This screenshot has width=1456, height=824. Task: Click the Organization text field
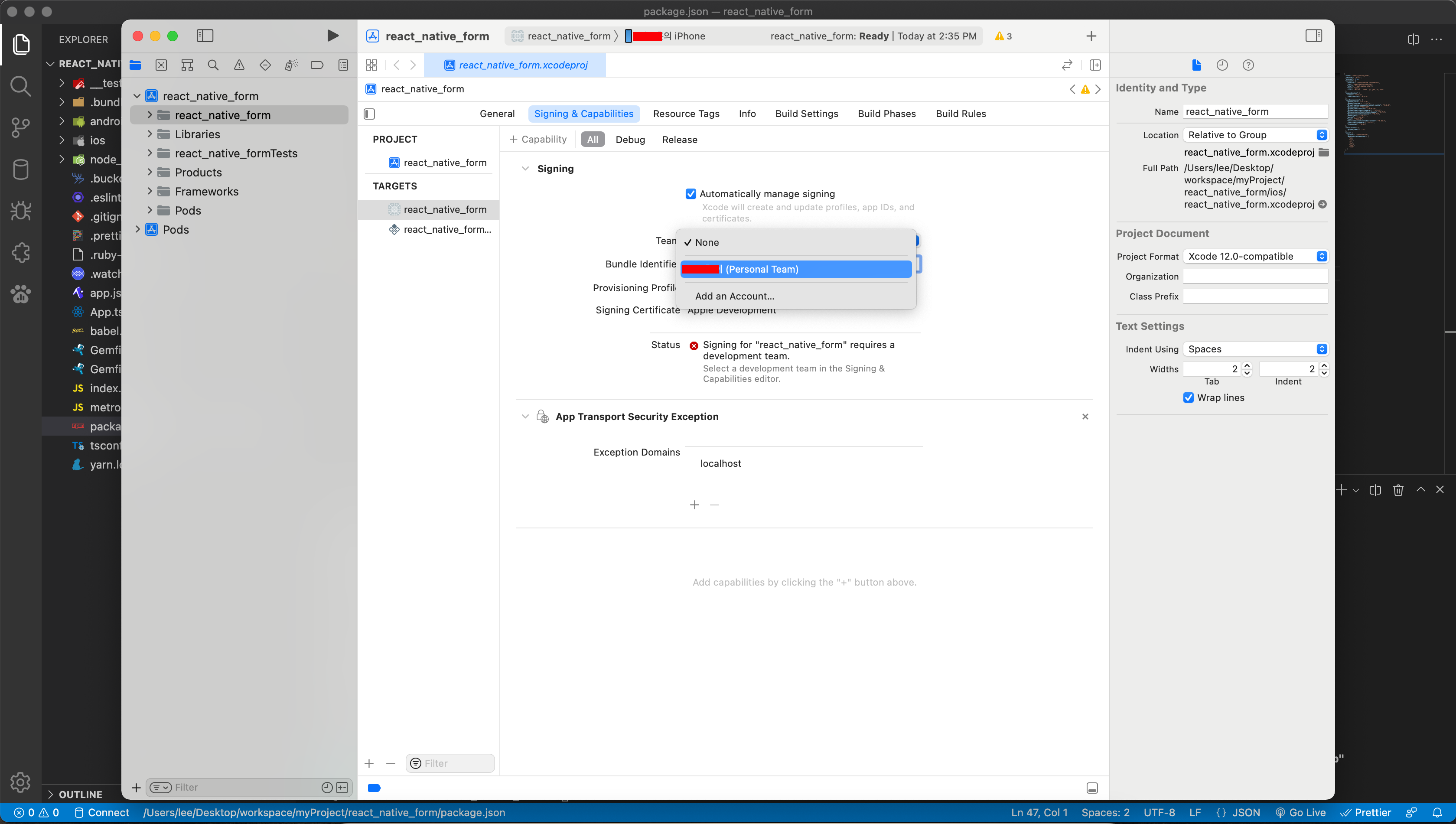pos(1255,276)
